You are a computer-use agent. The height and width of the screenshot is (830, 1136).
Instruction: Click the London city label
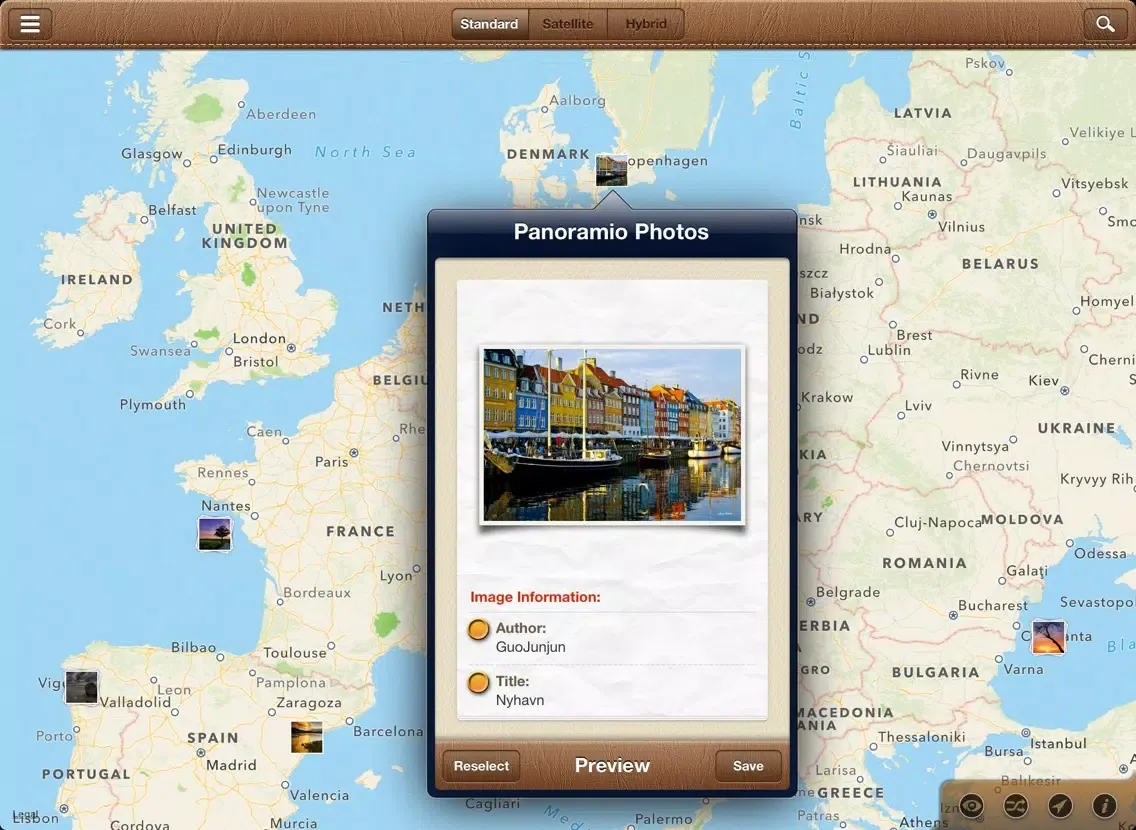(259, 338)
